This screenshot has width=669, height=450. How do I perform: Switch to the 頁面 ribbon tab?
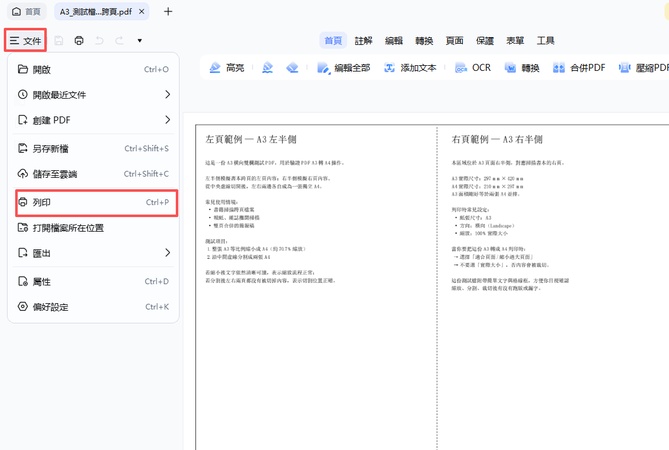click(x=454, y=41)
